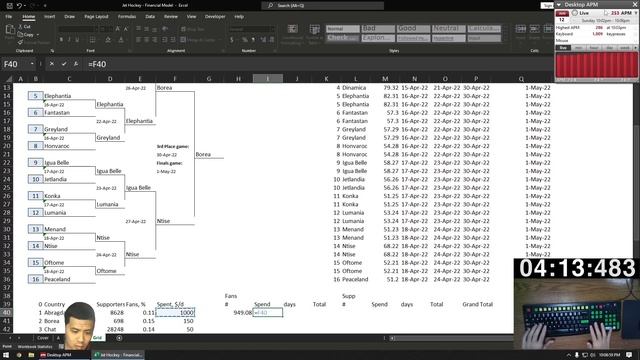Add a new sheet with plus button
Image resolution: width=640 pixels, height=360 pixels.
coord(119,338)
